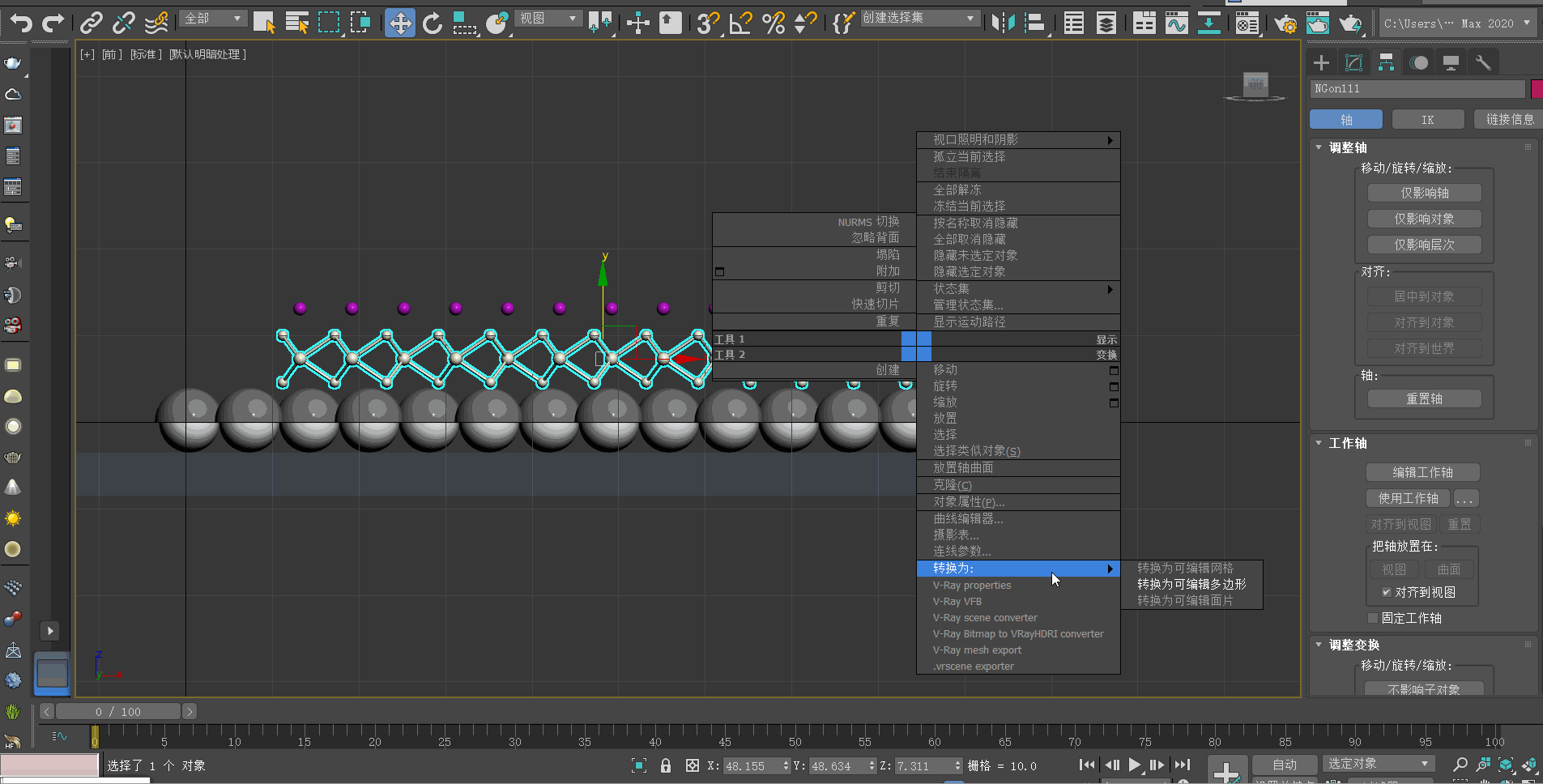Open the '创建选择集' named selection dropdown
This screenshot has width=1543, height=784.
919,18
